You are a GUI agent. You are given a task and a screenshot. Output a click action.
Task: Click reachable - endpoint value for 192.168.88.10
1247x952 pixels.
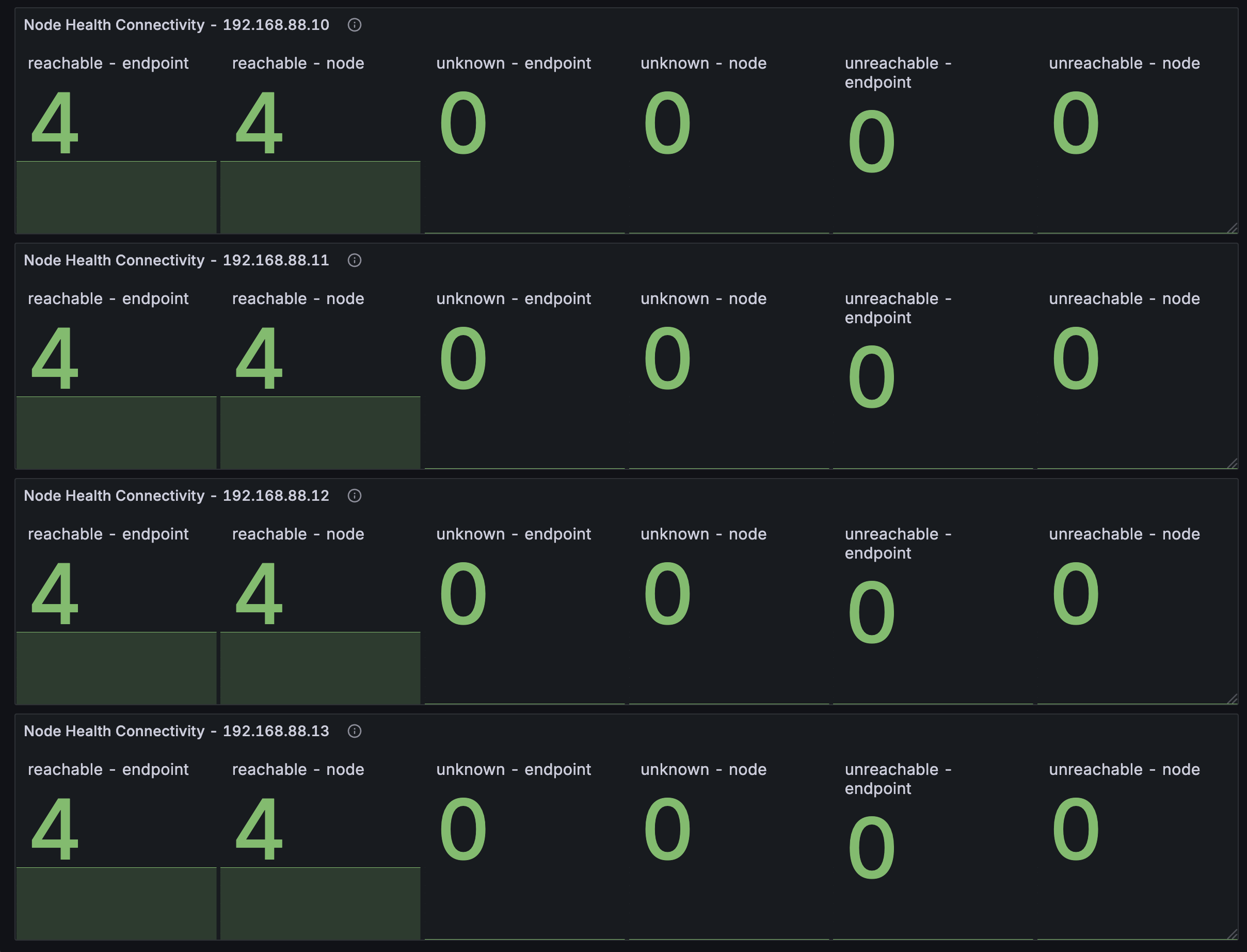[x=54, y=123]
